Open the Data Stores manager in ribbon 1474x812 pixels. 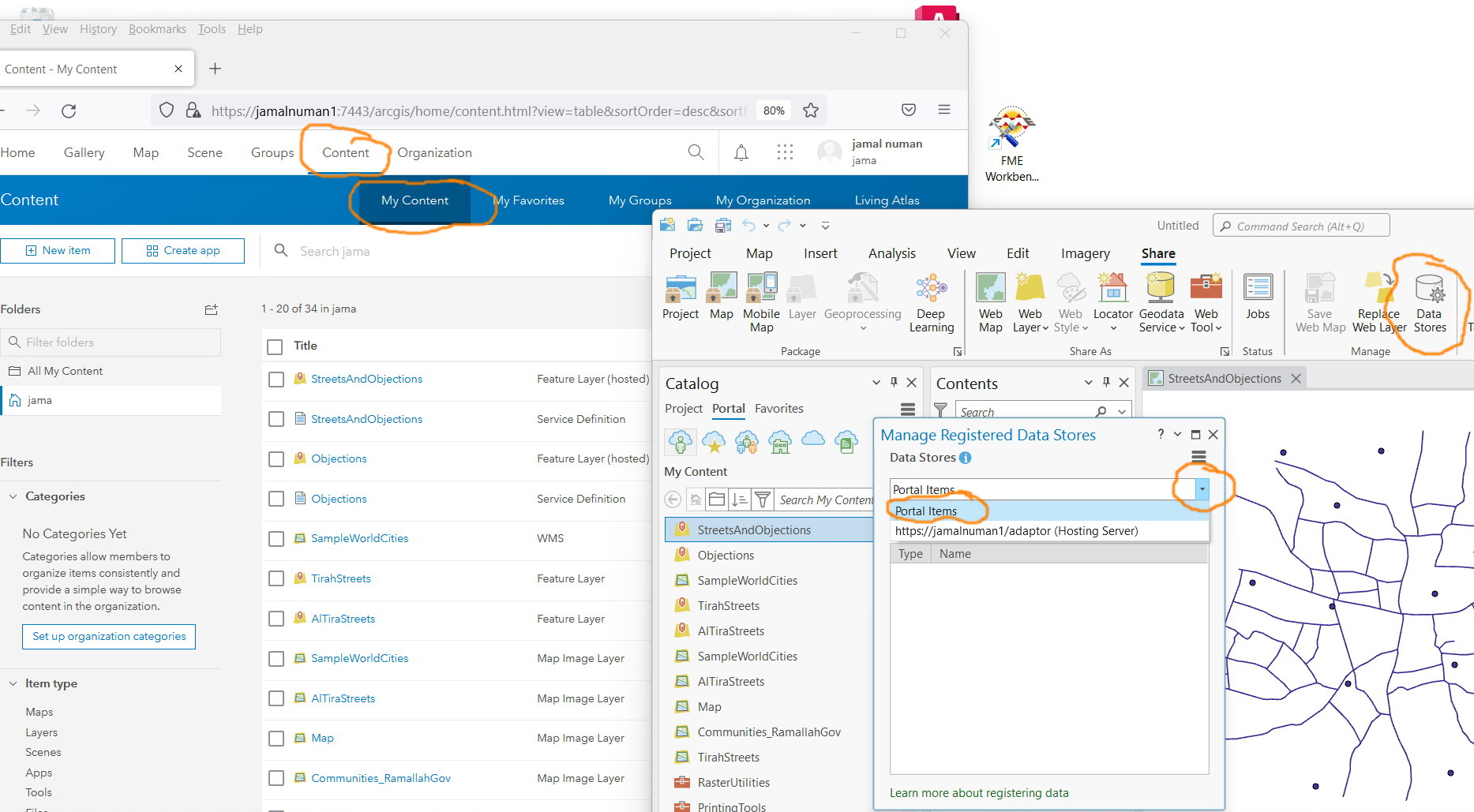[1429, 304]
